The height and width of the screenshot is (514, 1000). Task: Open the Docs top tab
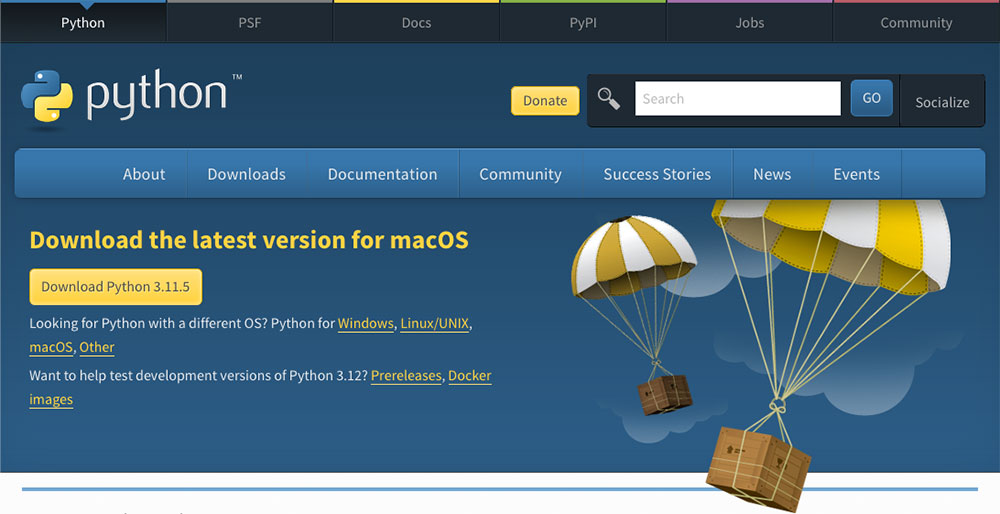pos(416,23)
